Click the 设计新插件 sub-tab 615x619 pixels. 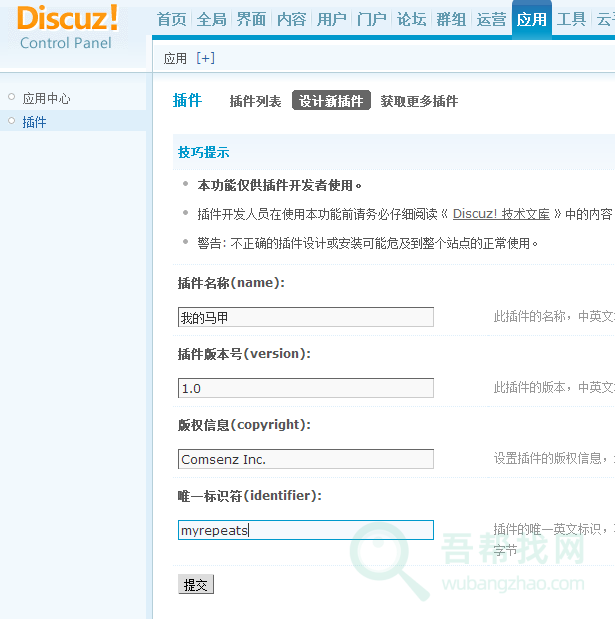click(331, 101)
